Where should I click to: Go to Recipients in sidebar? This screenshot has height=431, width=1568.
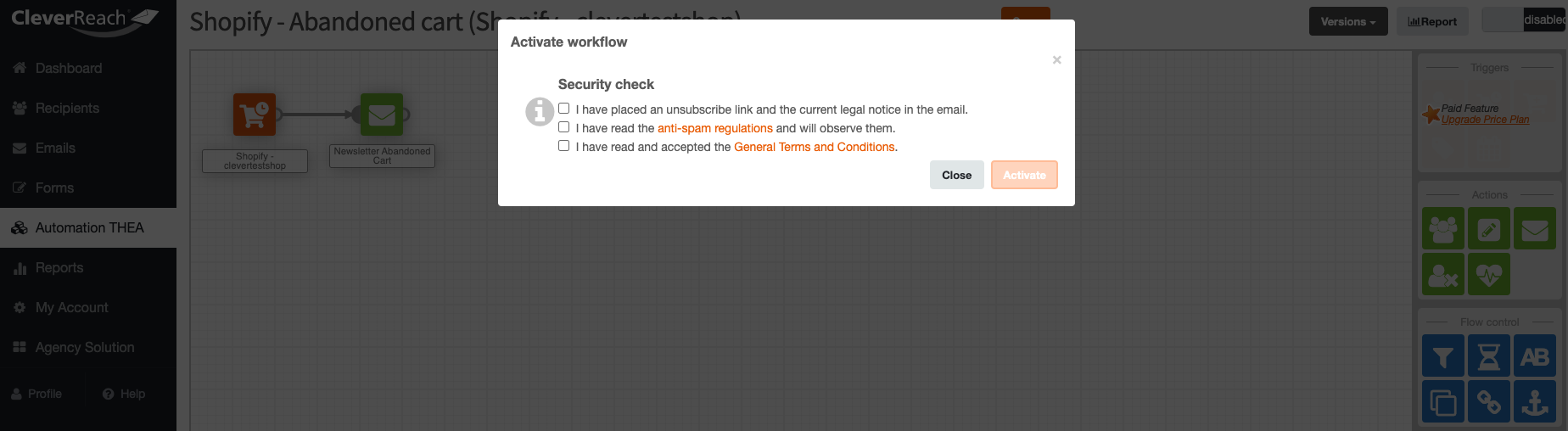(x=67, y=108)
